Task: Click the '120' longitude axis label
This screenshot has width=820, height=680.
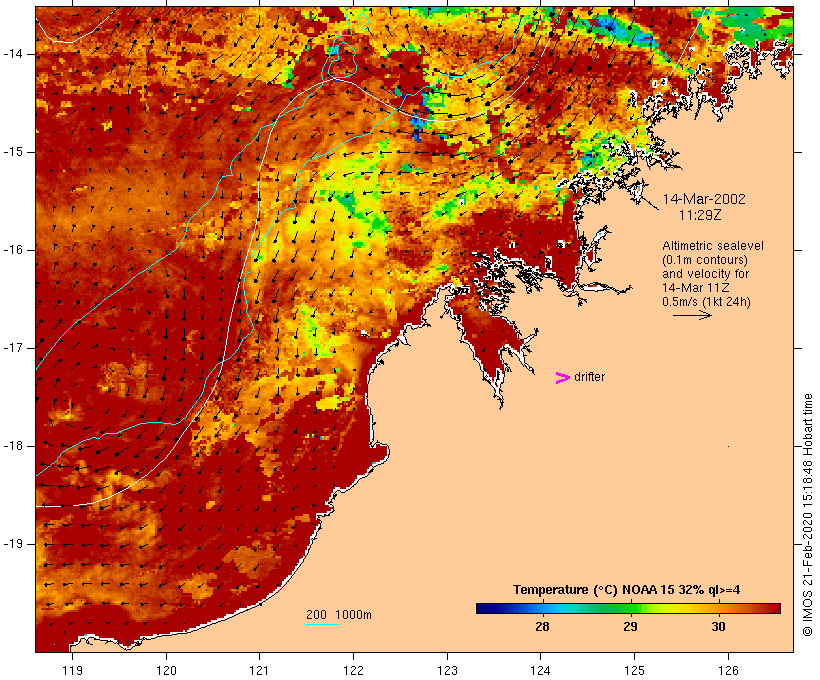Action: [166, 670]
